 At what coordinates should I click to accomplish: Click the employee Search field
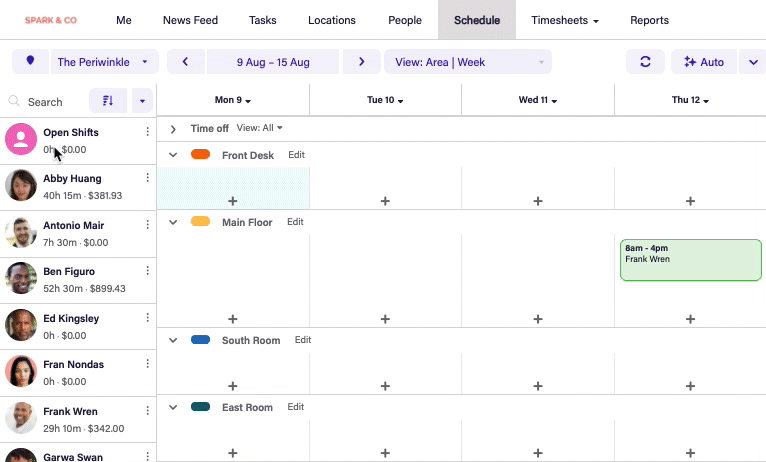[x=45, y=102]
